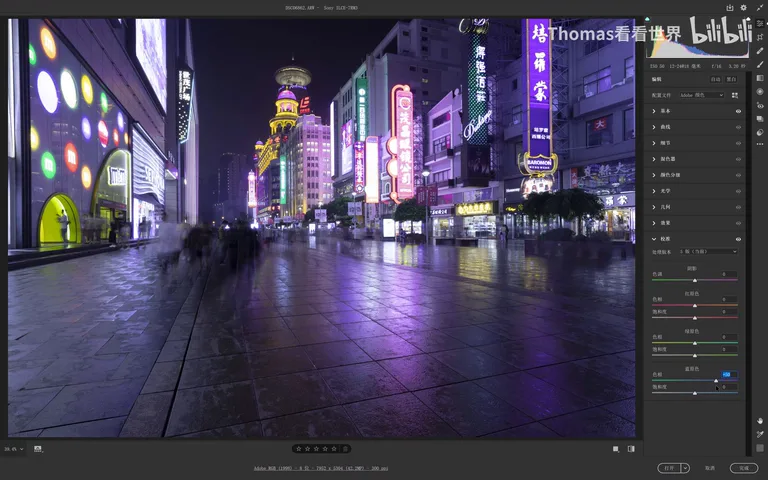Select the Hand tool icon

coord(760,421)
